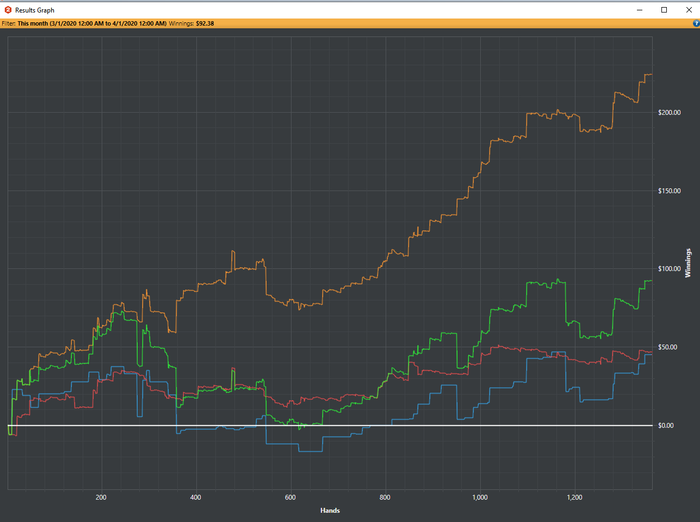Click the 200 x-axis label
The image size is (700, 522).
(x=101, y=497)
